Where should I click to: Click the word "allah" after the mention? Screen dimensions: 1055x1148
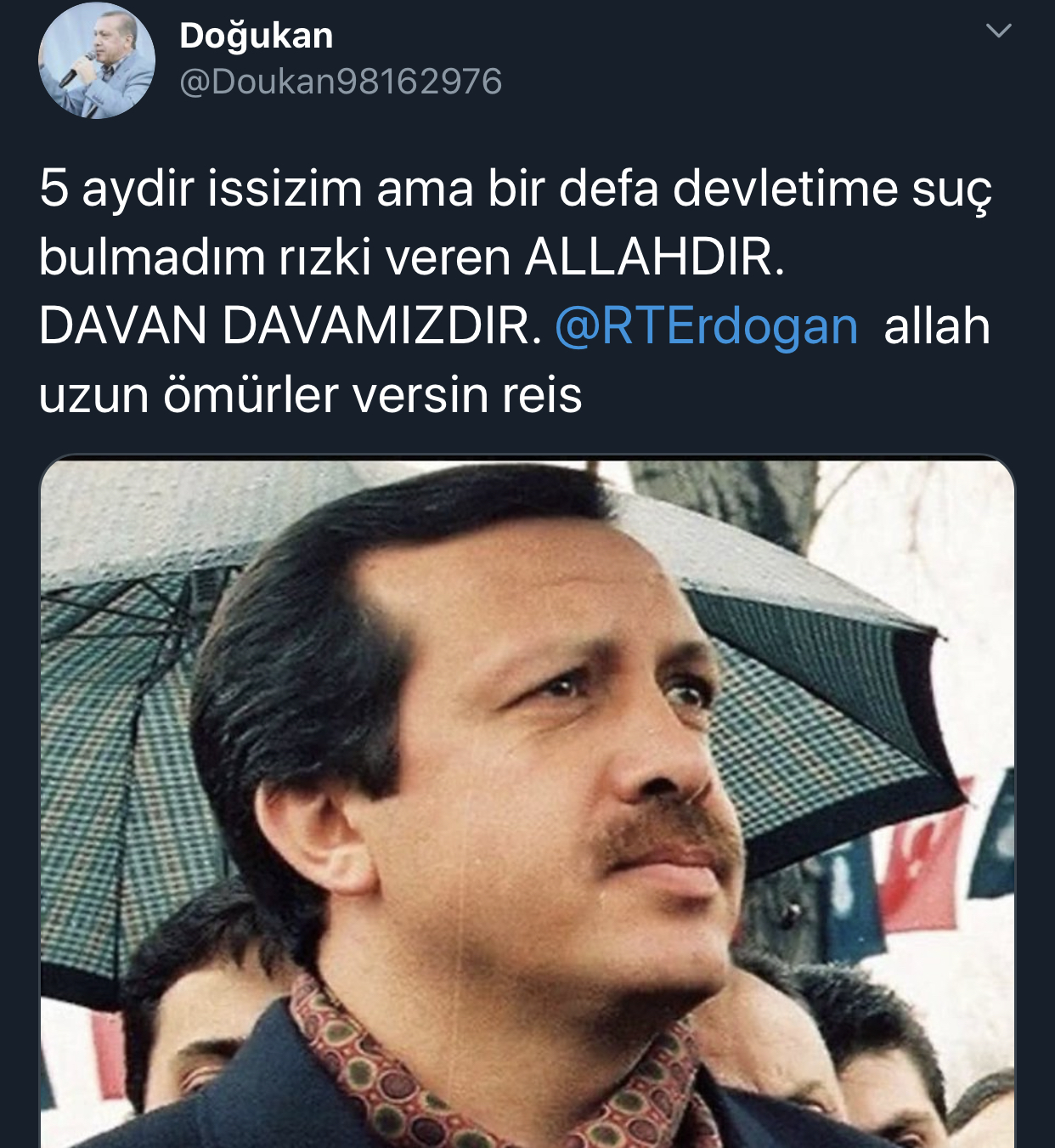[937, 327]
